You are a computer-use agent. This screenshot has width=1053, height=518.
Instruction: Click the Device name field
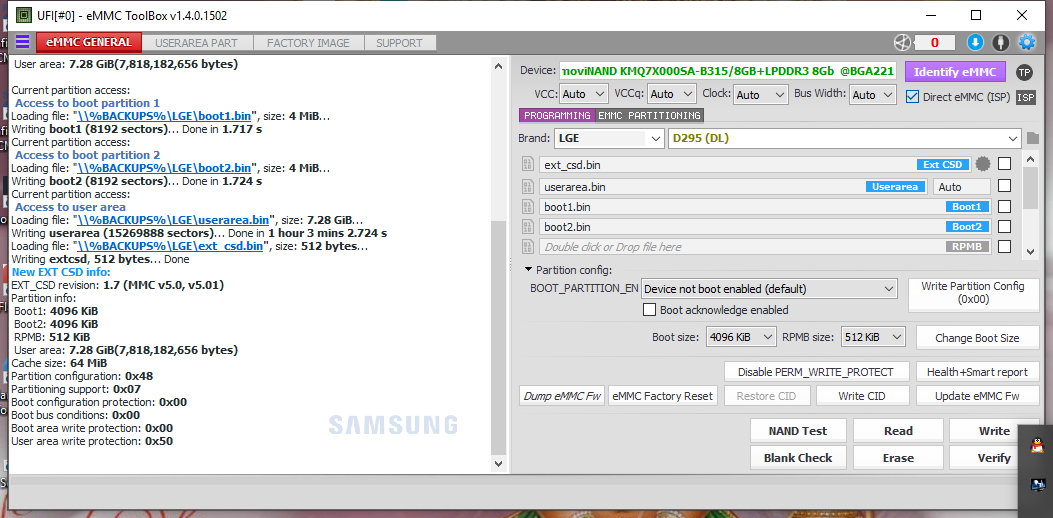click(728, 71)
